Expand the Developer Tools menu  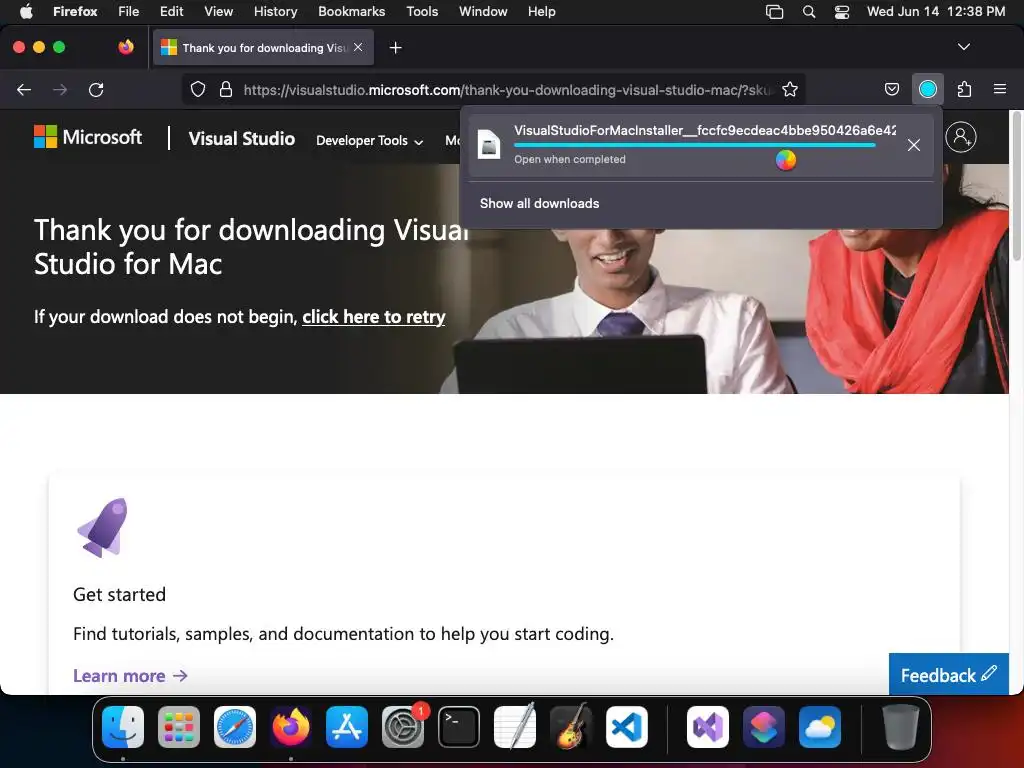370,140
